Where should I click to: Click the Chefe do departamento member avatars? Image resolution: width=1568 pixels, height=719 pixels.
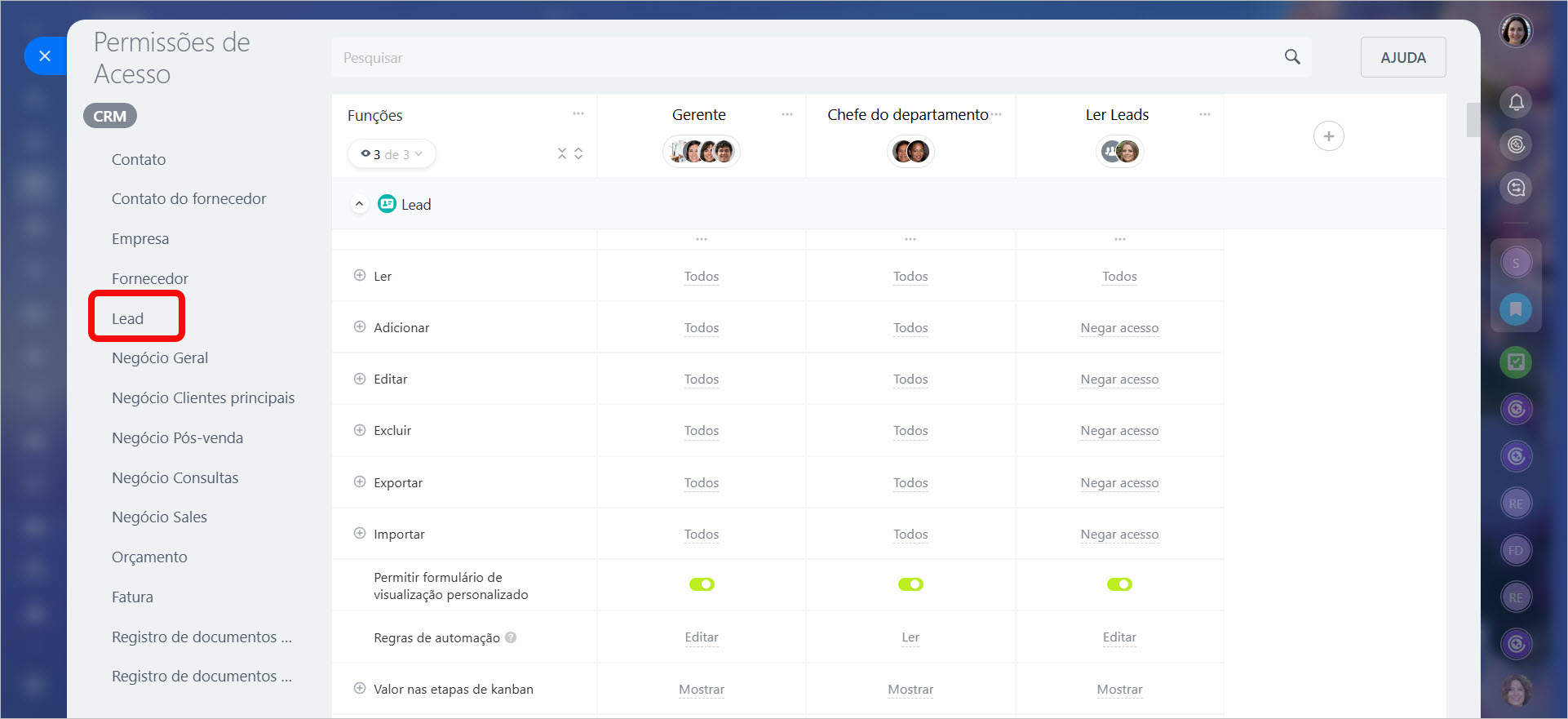click(x=910, y=151)
